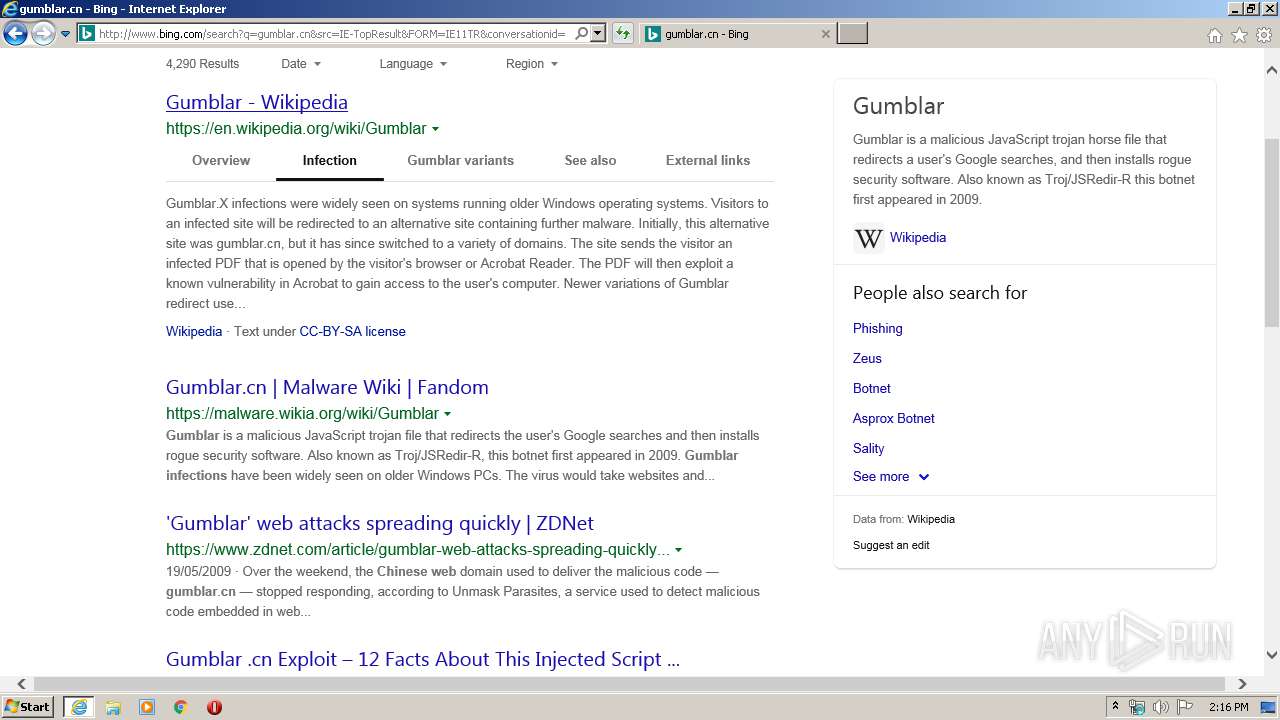The width and height of the screenshot is (1280, 720).
Task: Open Gumblar .cn Exploit 12 Facts result
Action: pos(423,659)
